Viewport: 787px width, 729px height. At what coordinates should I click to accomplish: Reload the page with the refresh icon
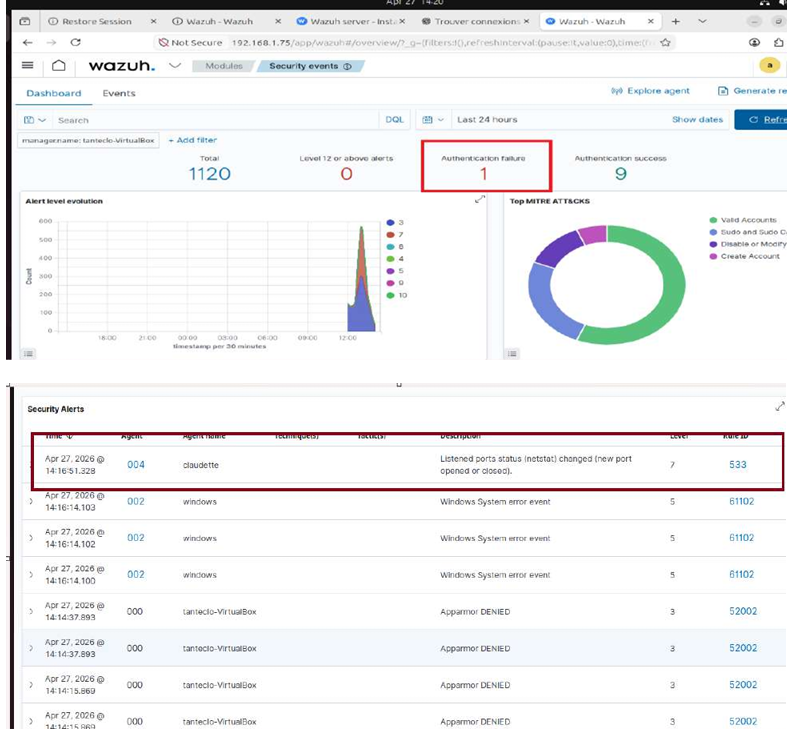click(x=75, y=42)
